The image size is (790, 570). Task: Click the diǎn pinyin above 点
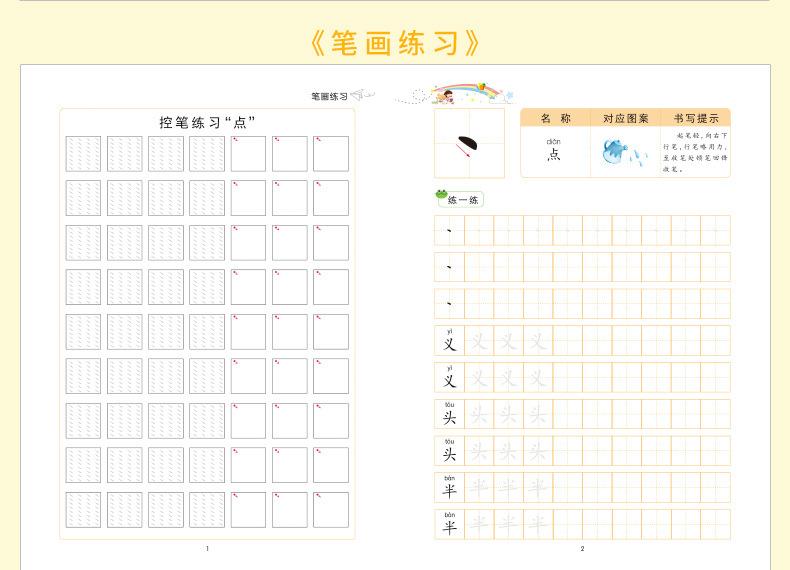click(x=554, y=141)
